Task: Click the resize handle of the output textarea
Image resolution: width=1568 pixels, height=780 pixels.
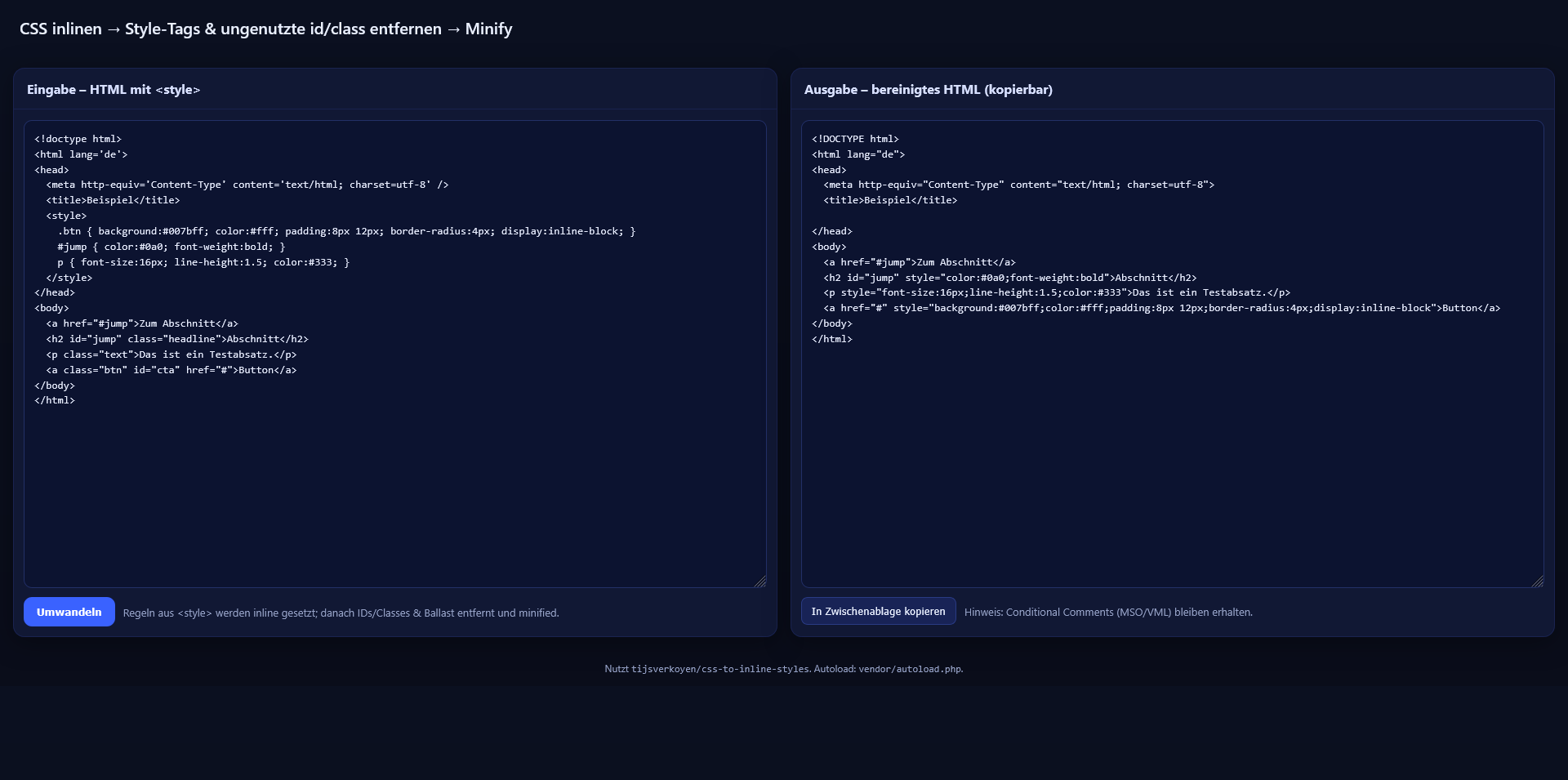Action: [1538, 581]
